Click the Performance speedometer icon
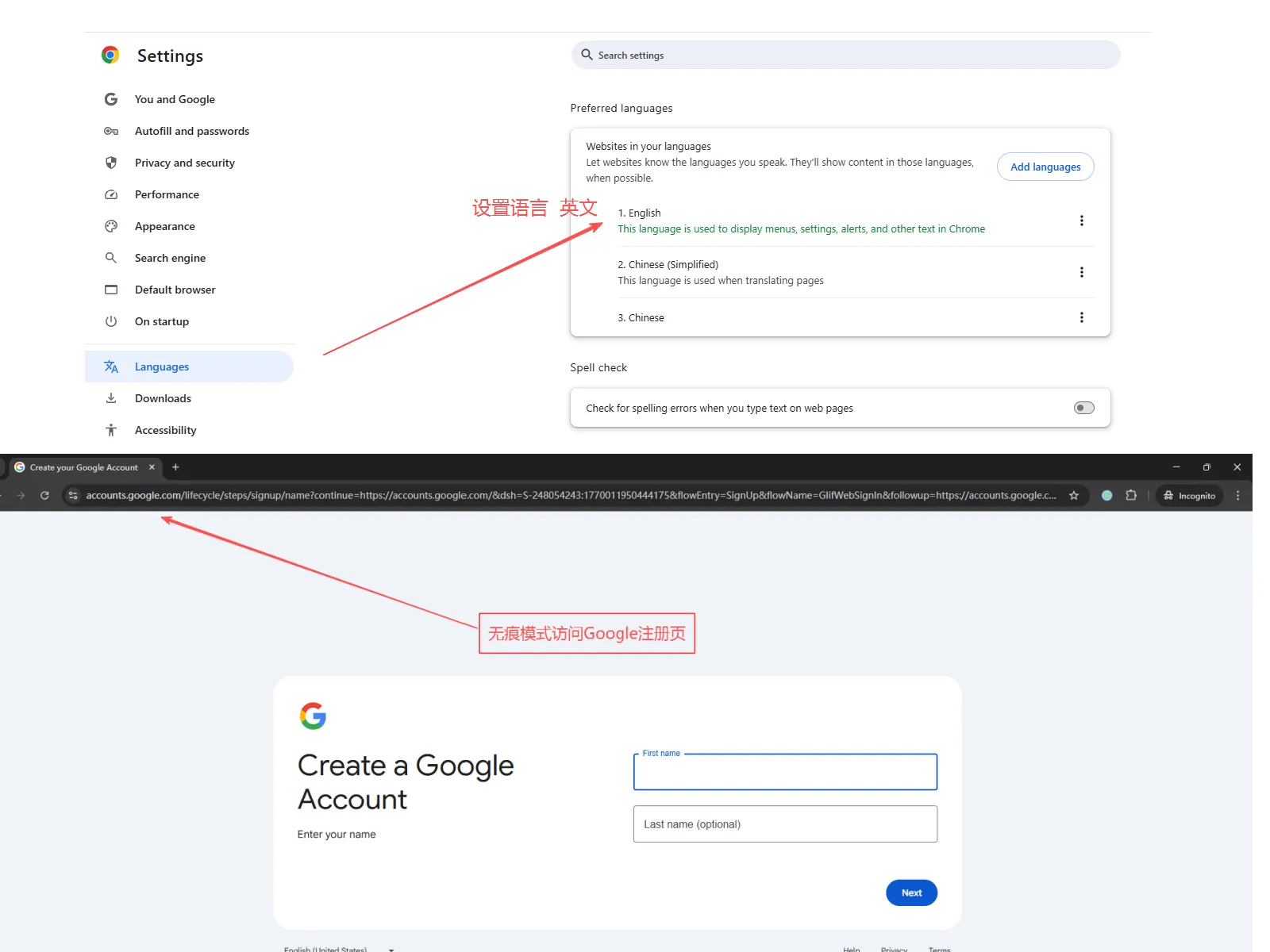1270x952 pixels. (x=110, y=194)
